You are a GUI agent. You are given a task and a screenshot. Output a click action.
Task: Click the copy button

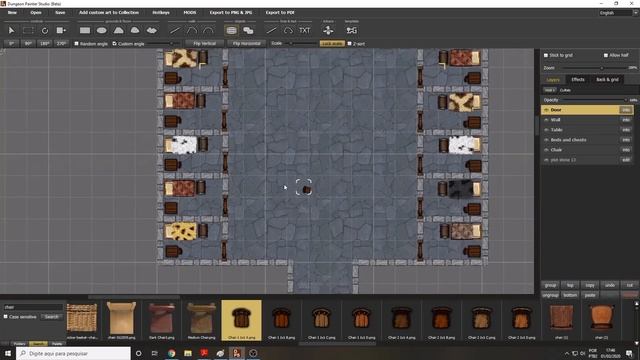click(590, 285)
